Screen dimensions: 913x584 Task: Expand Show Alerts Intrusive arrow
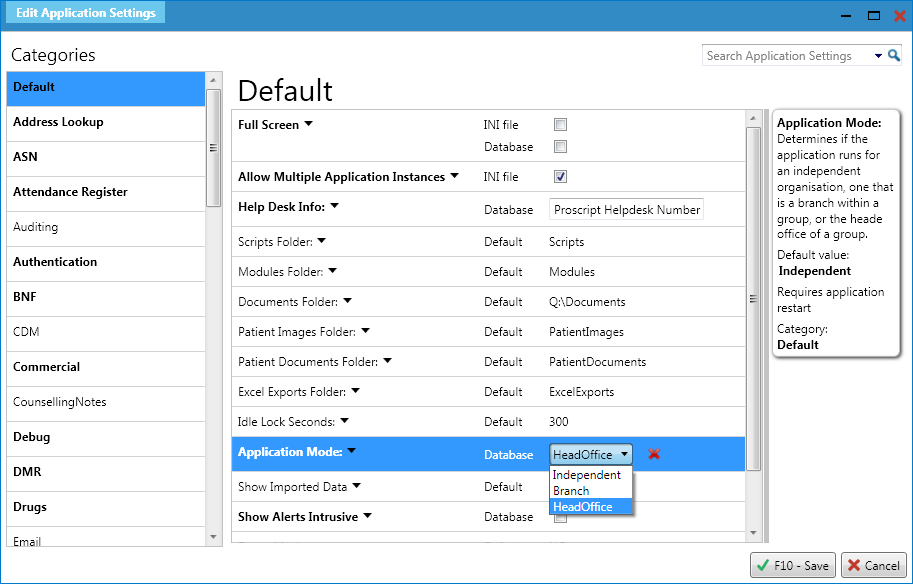point(368,516)
